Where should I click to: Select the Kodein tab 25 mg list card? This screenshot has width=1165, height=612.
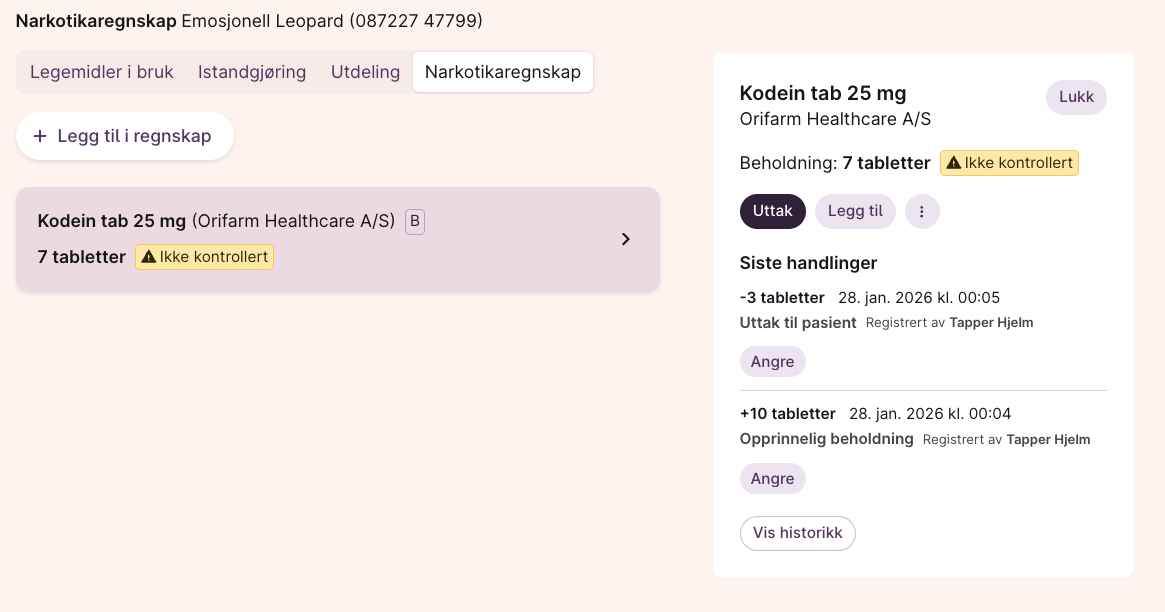300,240
